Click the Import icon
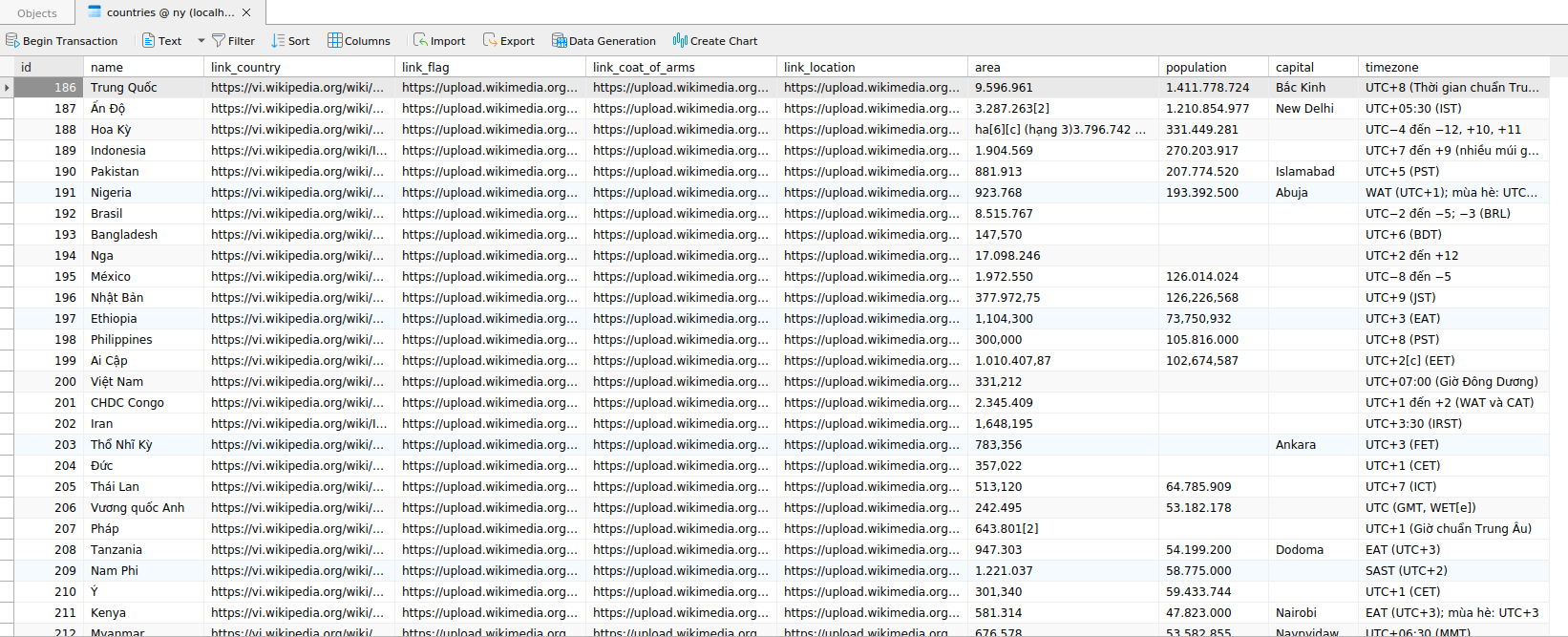The height and width of the screenshot is (637, 1568). [x=420, y=40]
